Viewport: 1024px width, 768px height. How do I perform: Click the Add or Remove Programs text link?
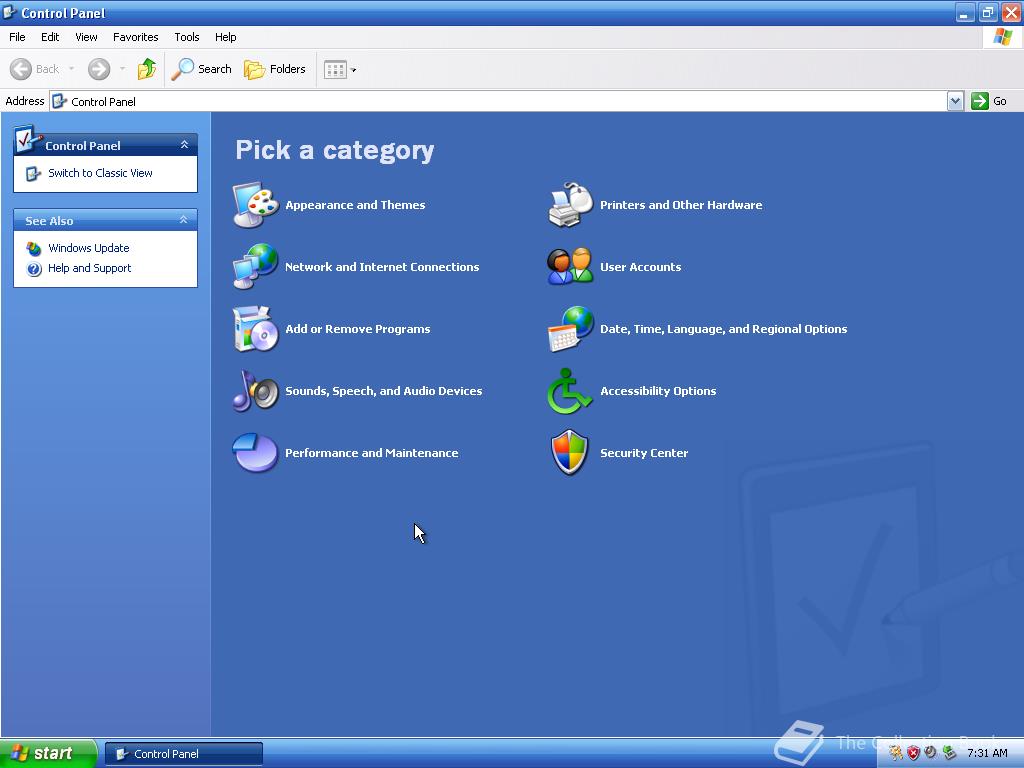358,328
